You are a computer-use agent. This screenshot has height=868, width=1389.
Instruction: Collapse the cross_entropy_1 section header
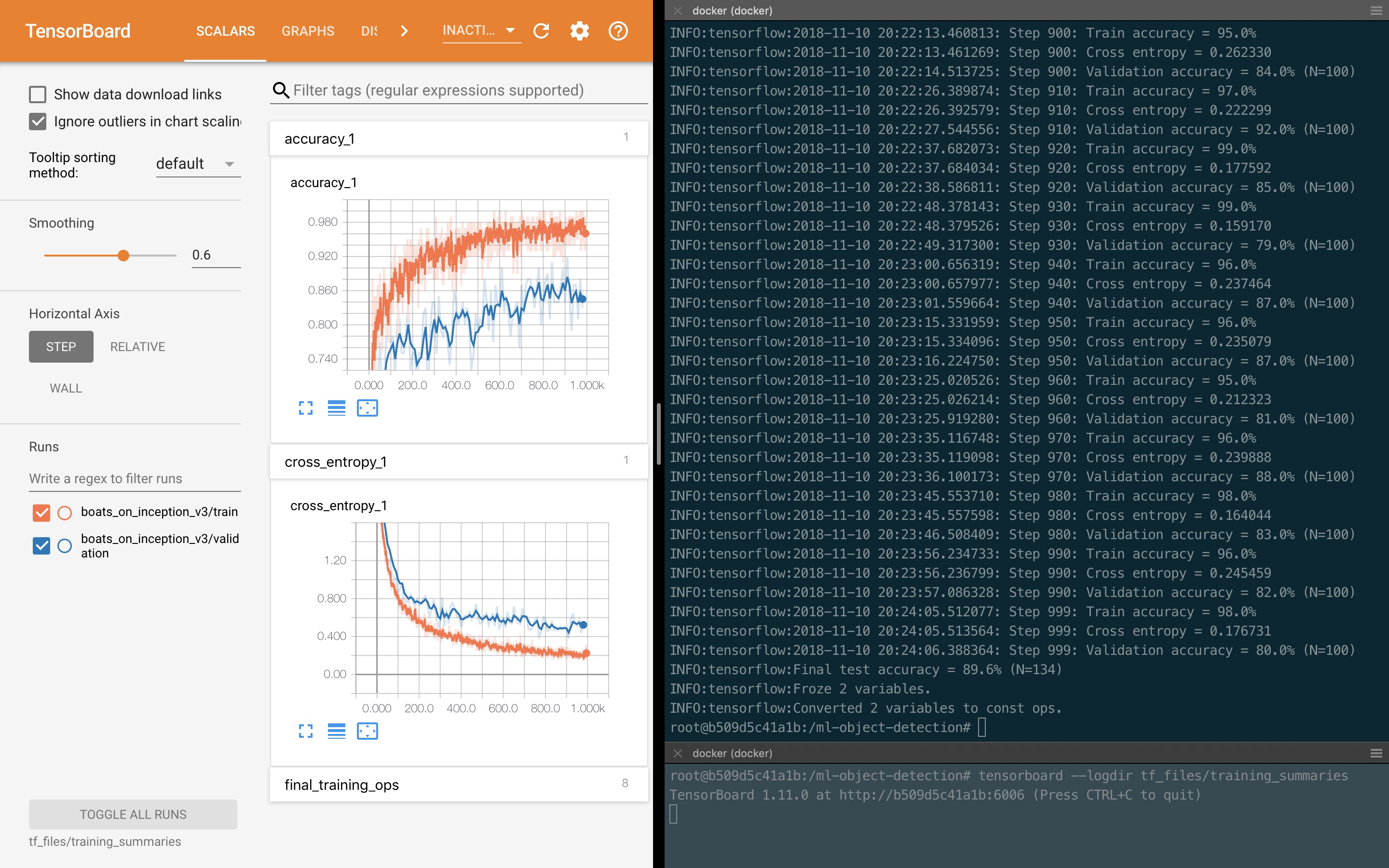tap(459, 461)
